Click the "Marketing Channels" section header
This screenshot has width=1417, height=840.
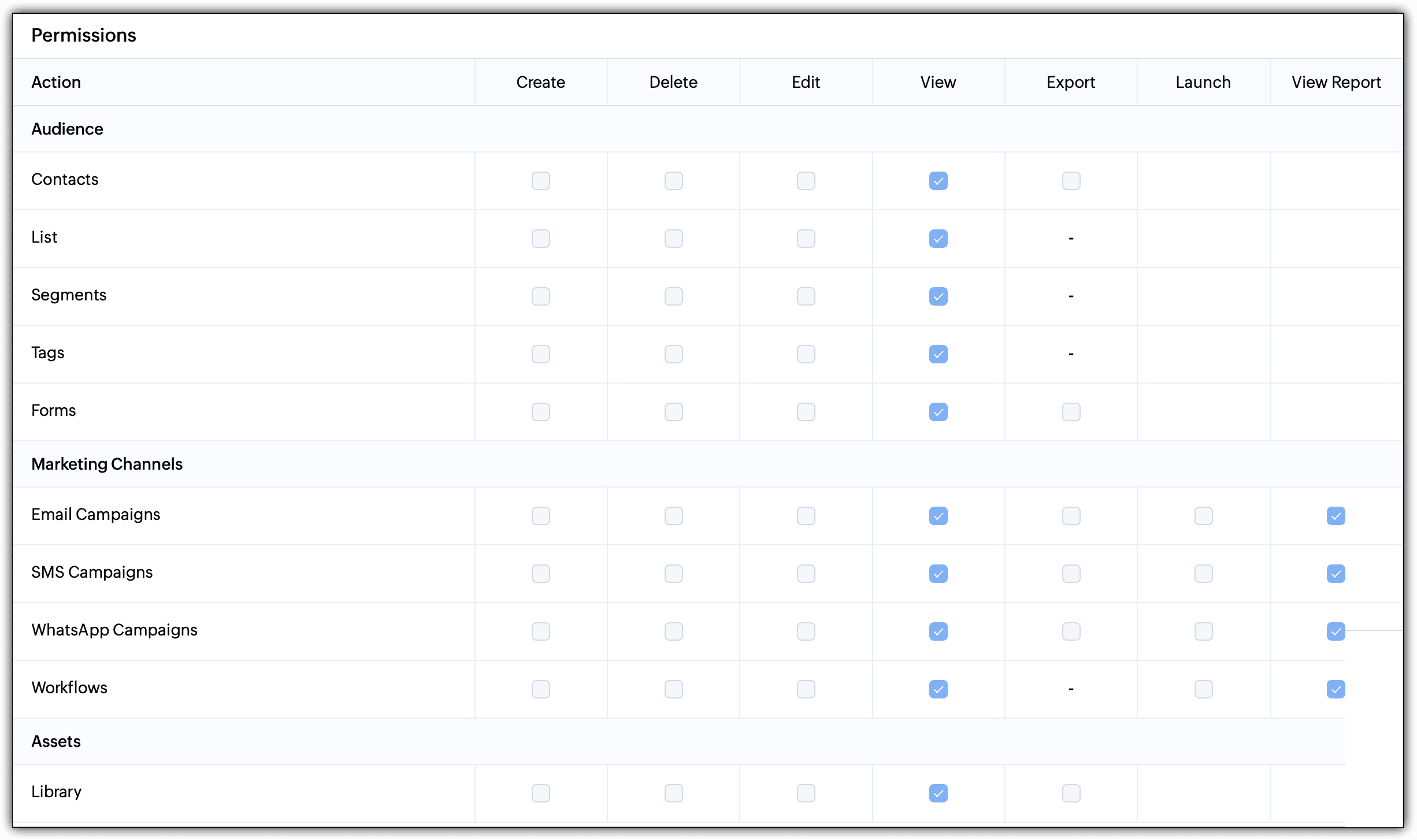107,464
